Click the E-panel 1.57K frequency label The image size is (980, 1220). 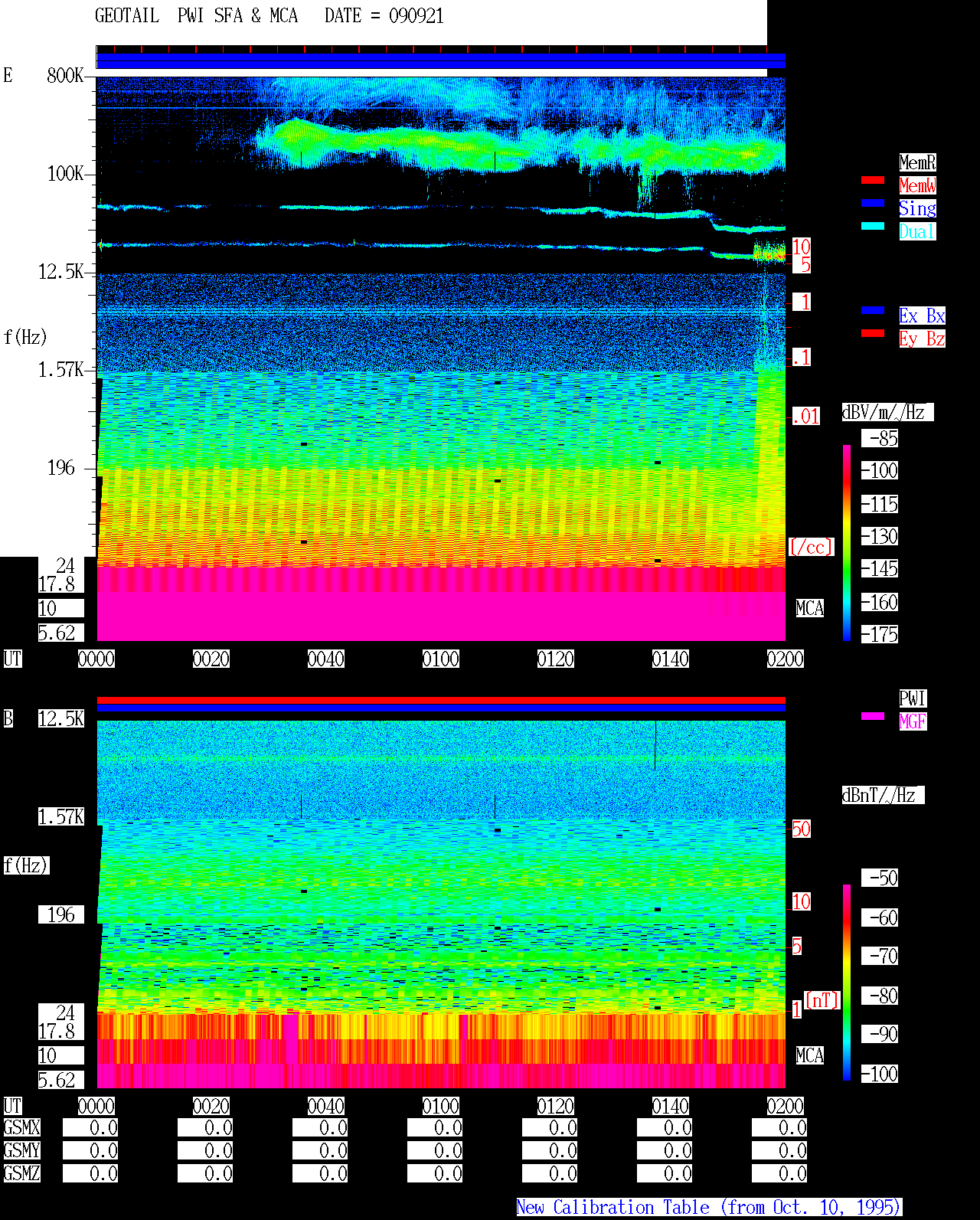pos(61,369)
